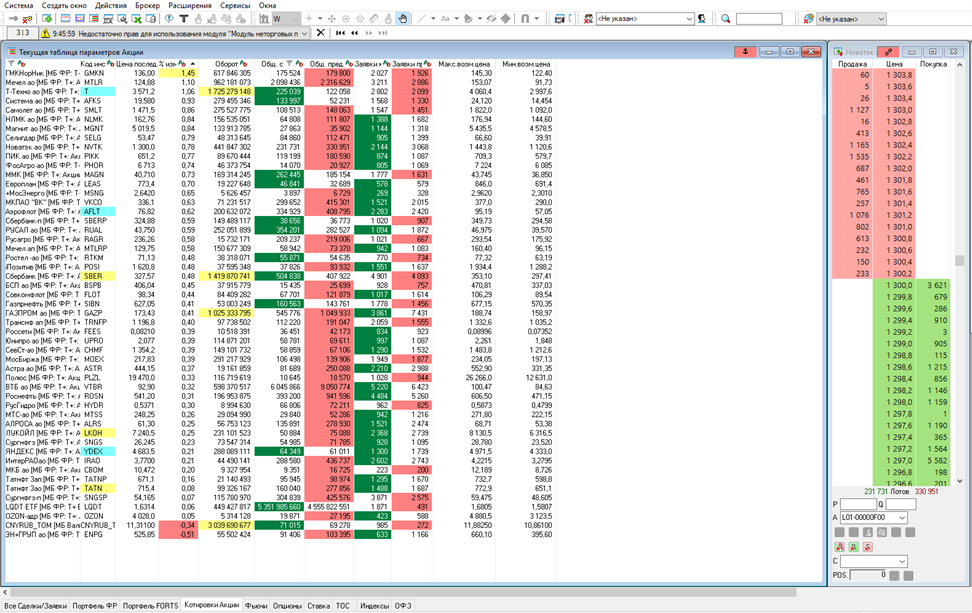This screenshot has height=613, width=972.
Task: Click the -0,51 percent change cell
Action: click(179, 534)
